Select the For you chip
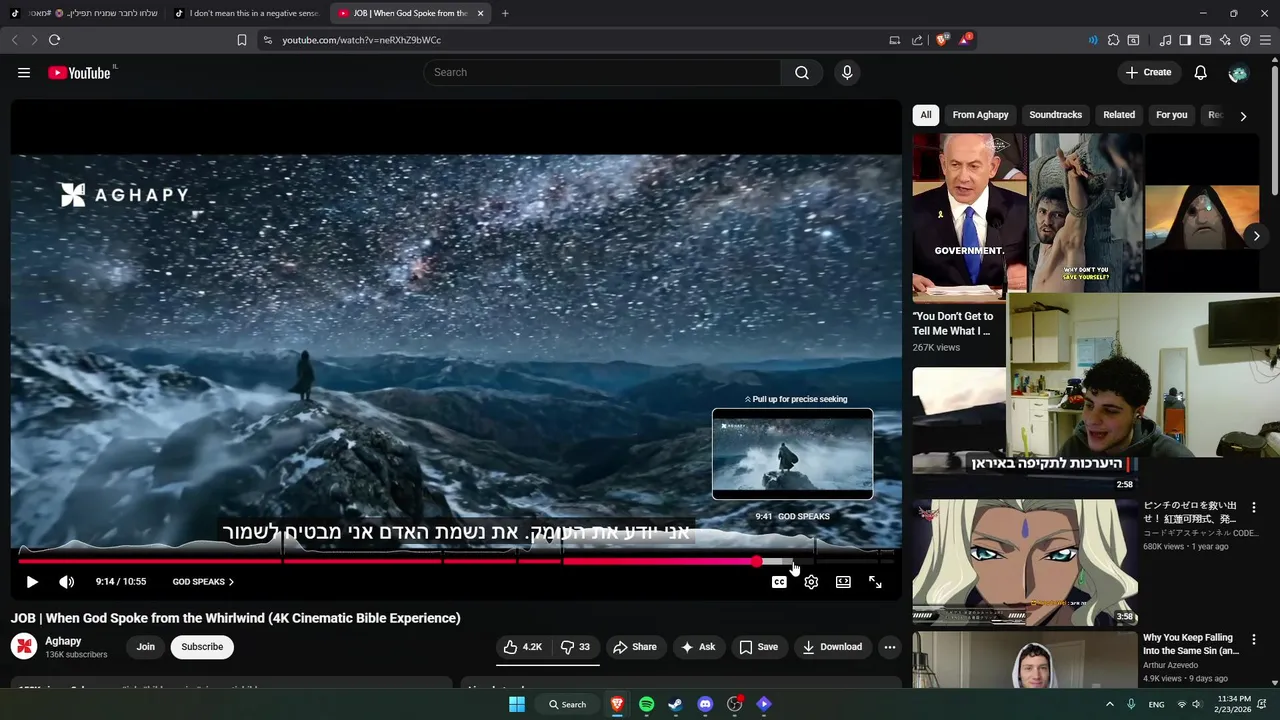This screenshot has width=1280, height=720. pyautogui.click(x=1171, y=115)
